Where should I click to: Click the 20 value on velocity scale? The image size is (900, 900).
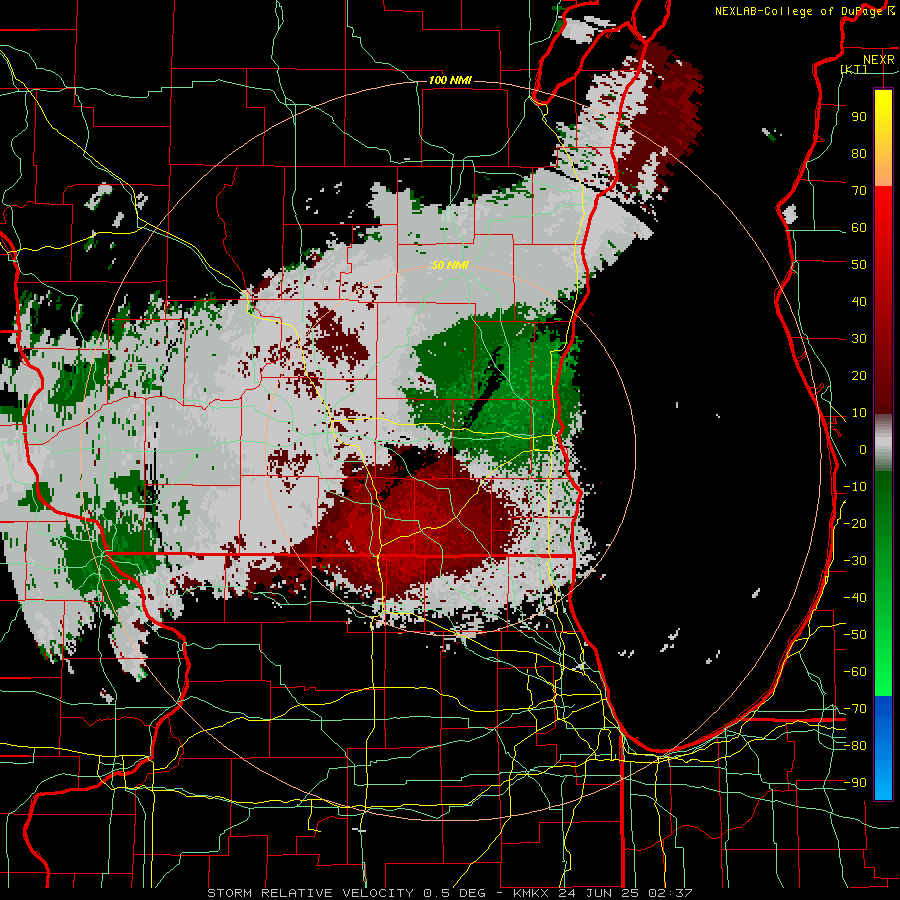click(859, 376)
